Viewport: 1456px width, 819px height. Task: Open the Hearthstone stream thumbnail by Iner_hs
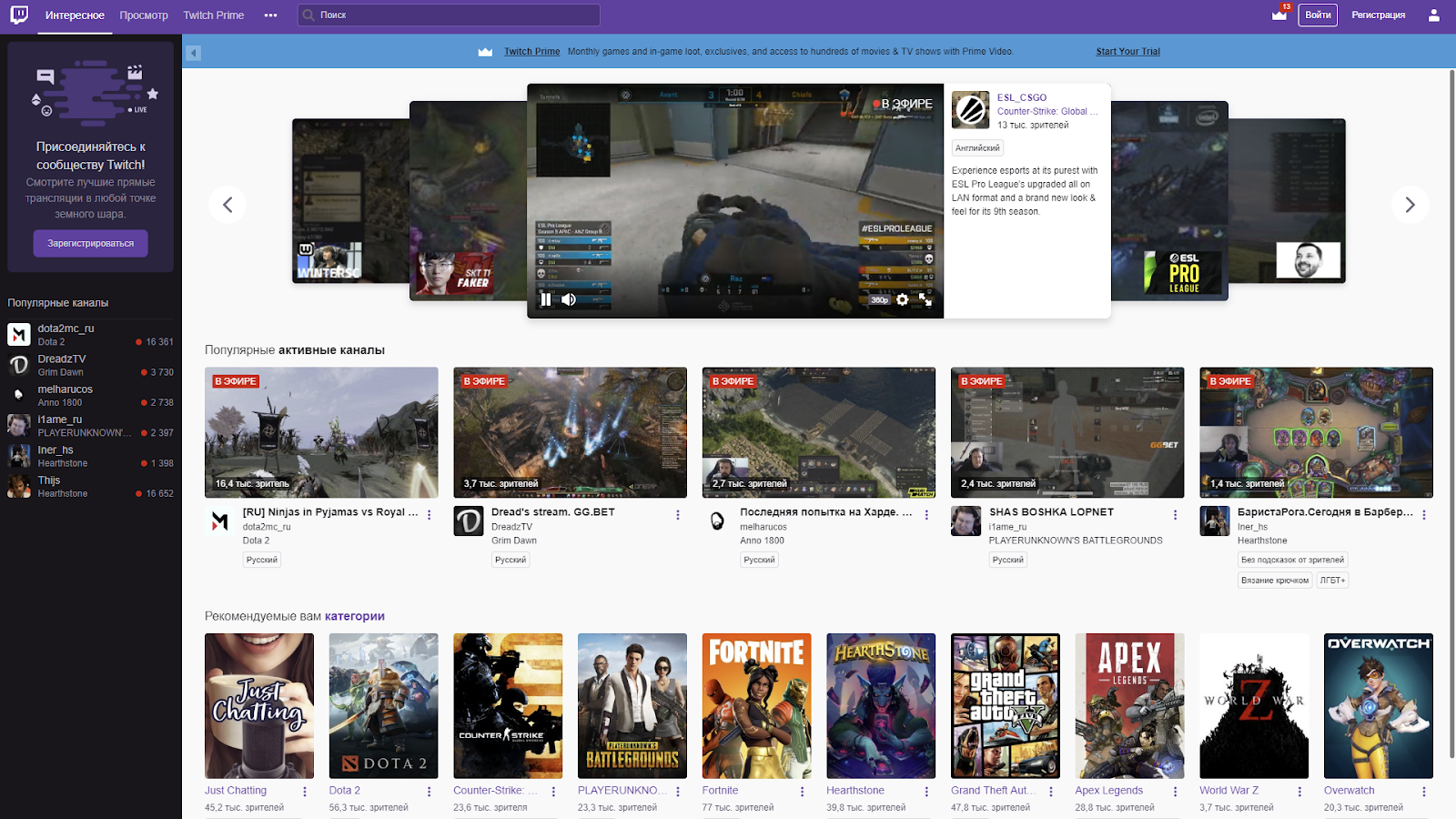coord(1317,432)
